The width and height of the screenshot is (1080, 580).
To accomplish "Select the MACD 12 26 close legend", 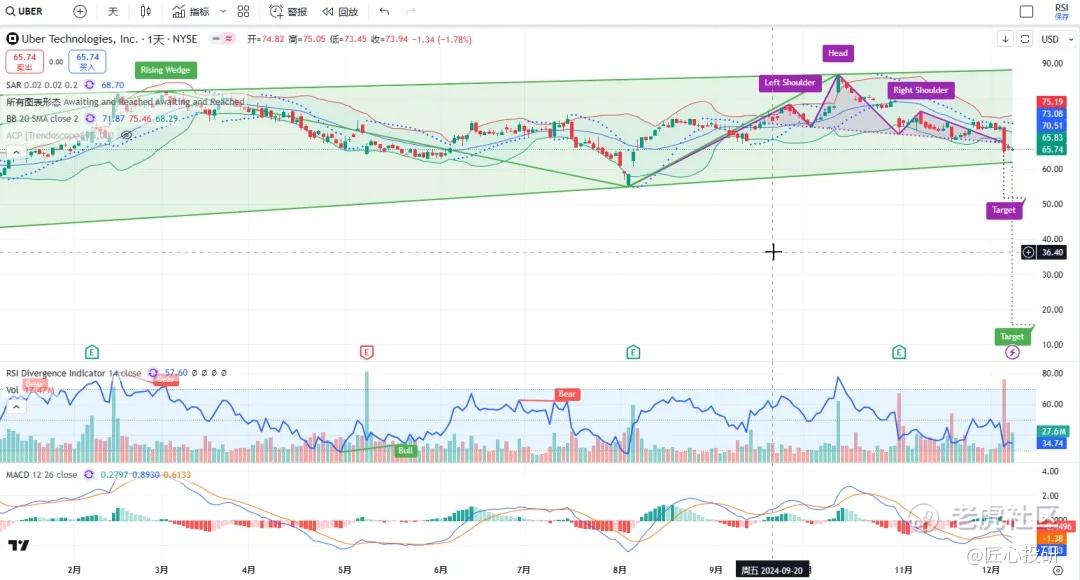I will pos(41,475).
